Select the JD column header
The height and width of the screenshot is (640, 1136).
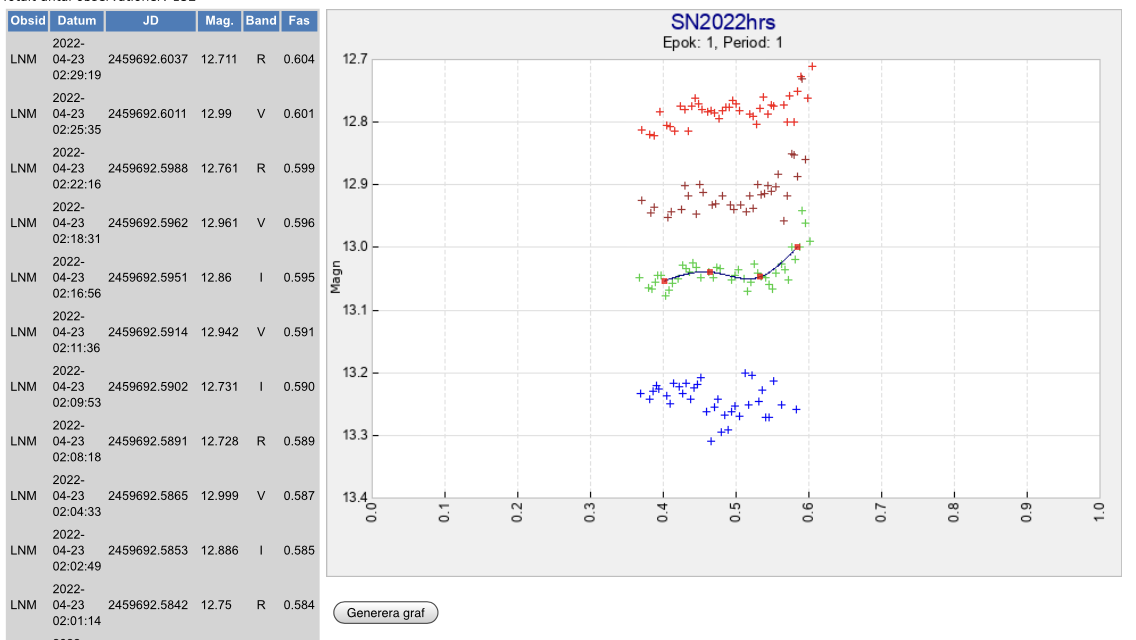(x=147, y=21)
